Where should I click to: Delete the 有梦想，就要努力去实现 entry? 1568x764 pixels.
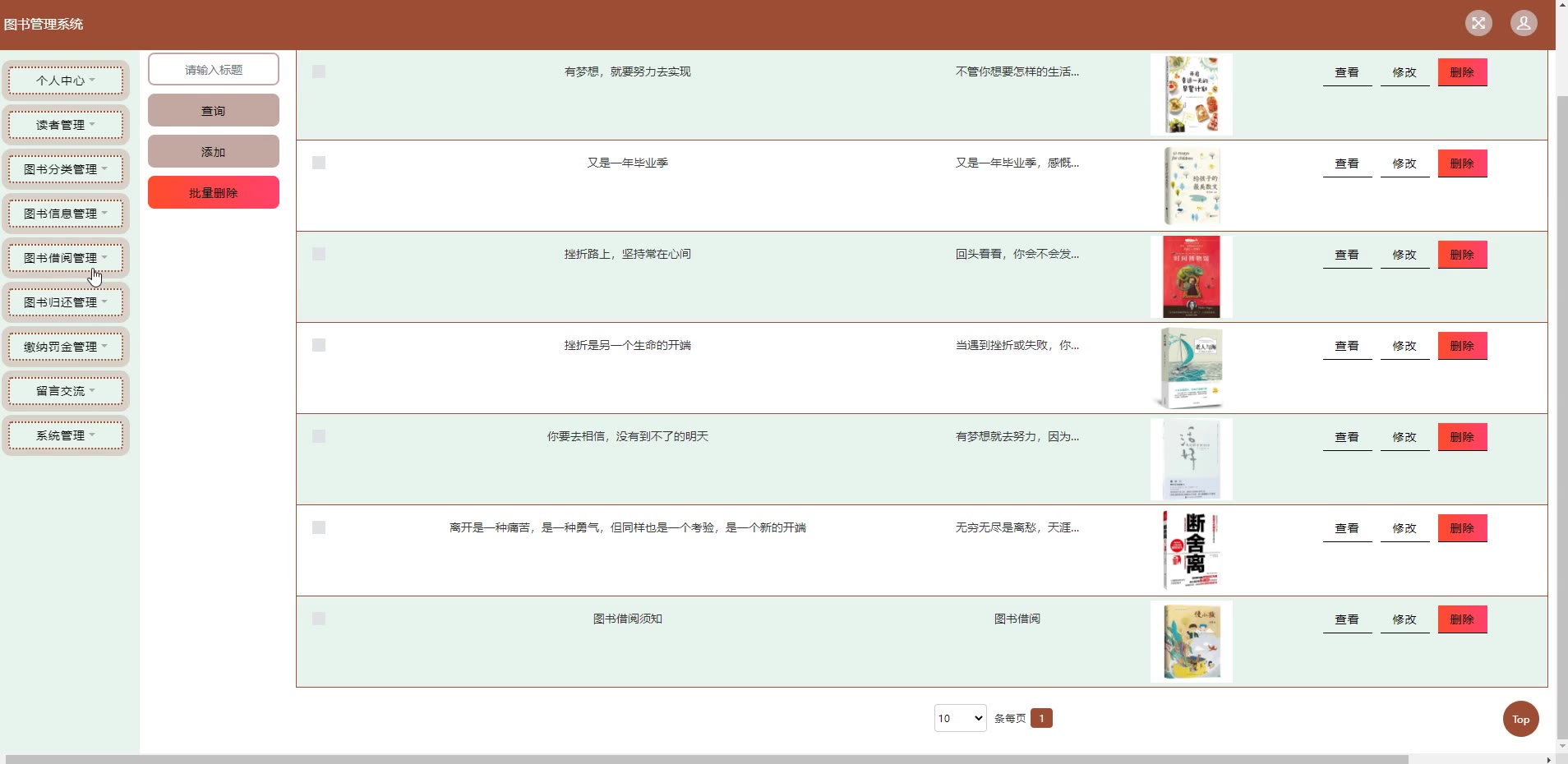coord(1462,72)
